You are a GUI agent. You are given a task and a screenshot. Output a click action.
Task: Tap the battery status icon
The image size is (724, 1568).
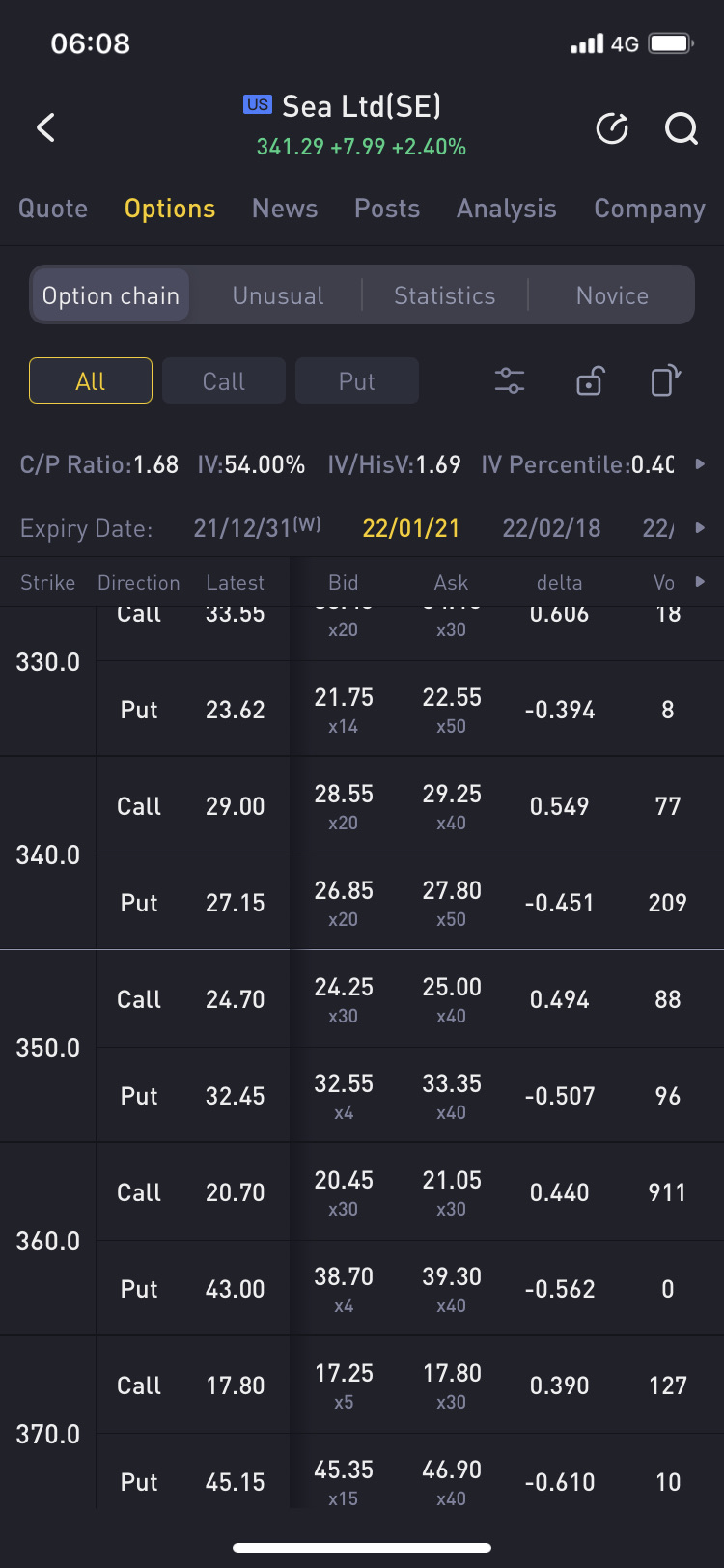[672, 43]
